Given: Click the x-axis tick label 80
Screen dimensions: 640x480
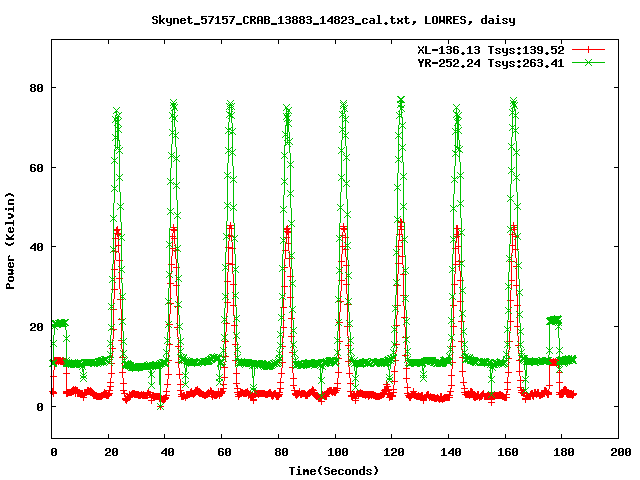Looking at the screenshot, I should point(281,452).
